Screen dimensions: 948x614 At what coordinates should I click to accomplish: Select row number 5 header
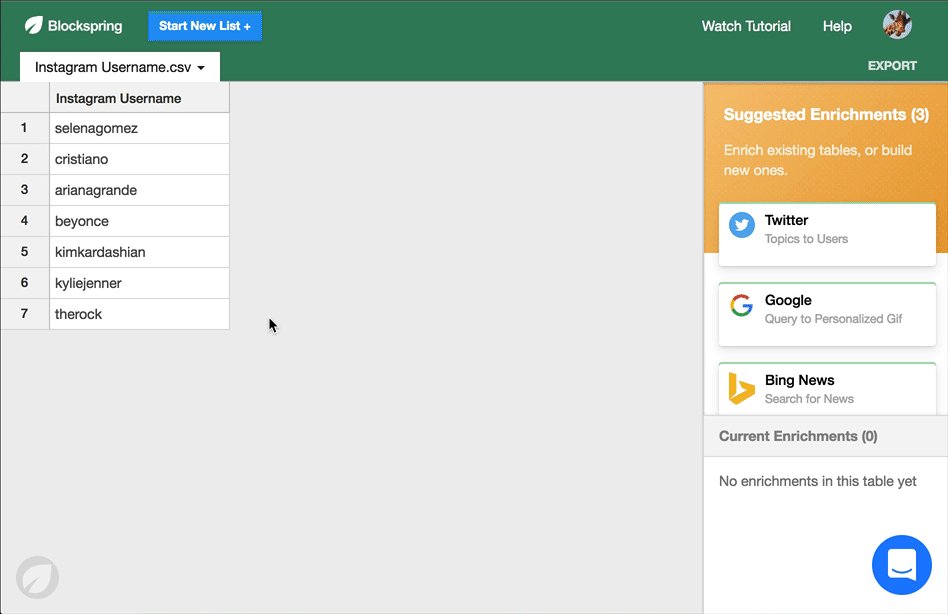click(x=25, y=252)
